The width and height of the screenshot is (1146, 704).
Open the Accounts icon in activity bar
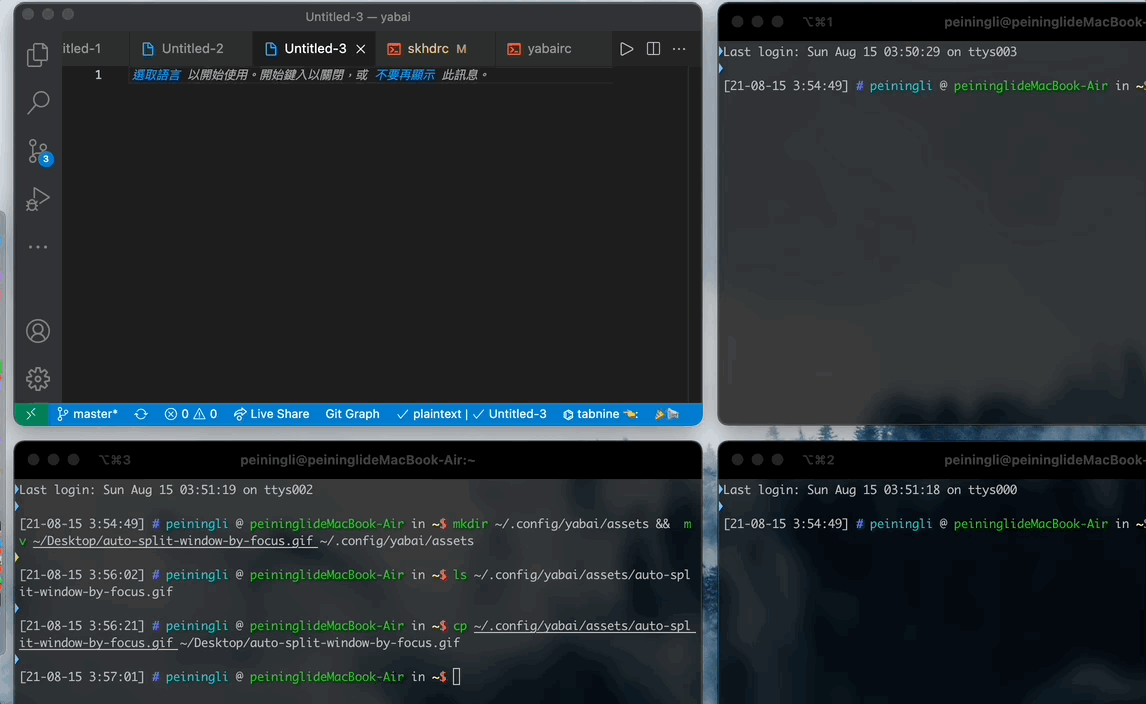pos(38,331)
